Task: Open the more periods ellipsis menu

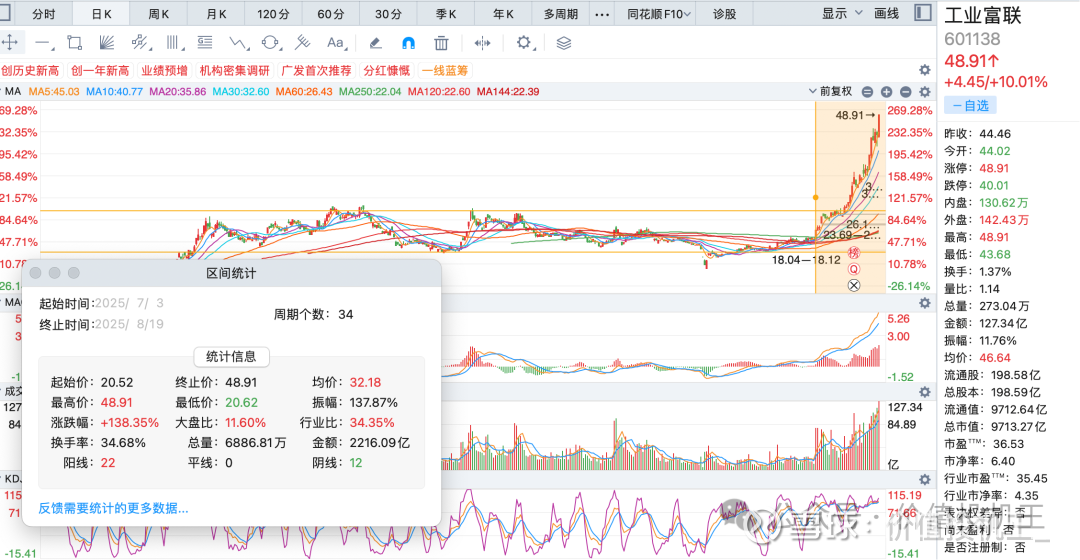Action: pyautogui.click(x=601, y=14)
